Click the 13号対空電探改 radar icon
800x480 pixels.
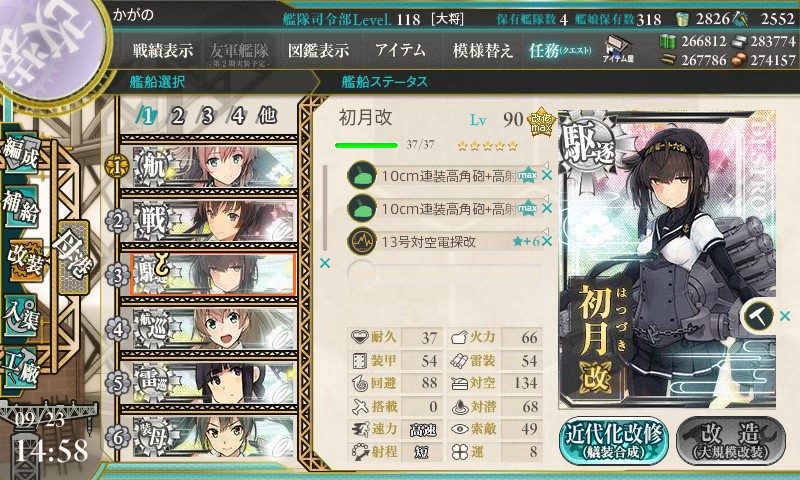361,241
